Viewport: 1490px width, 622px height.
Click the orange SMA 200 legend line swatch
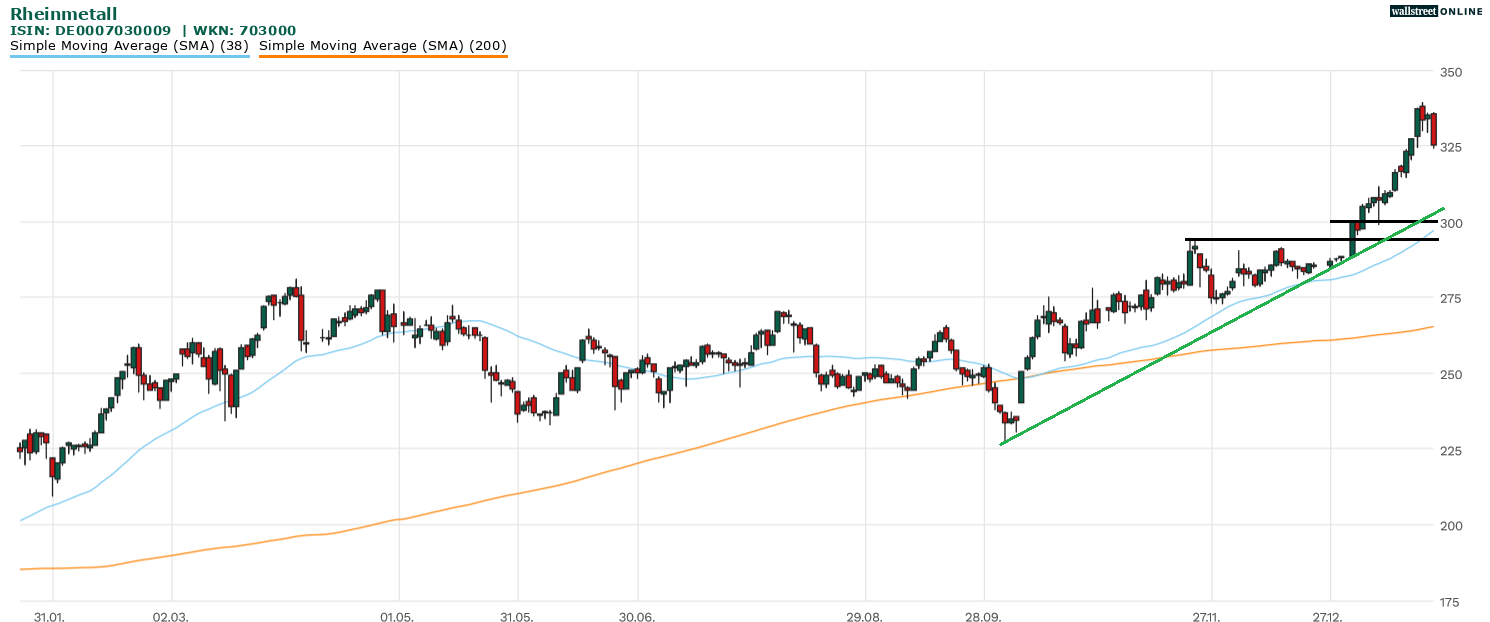coord(382,56)
